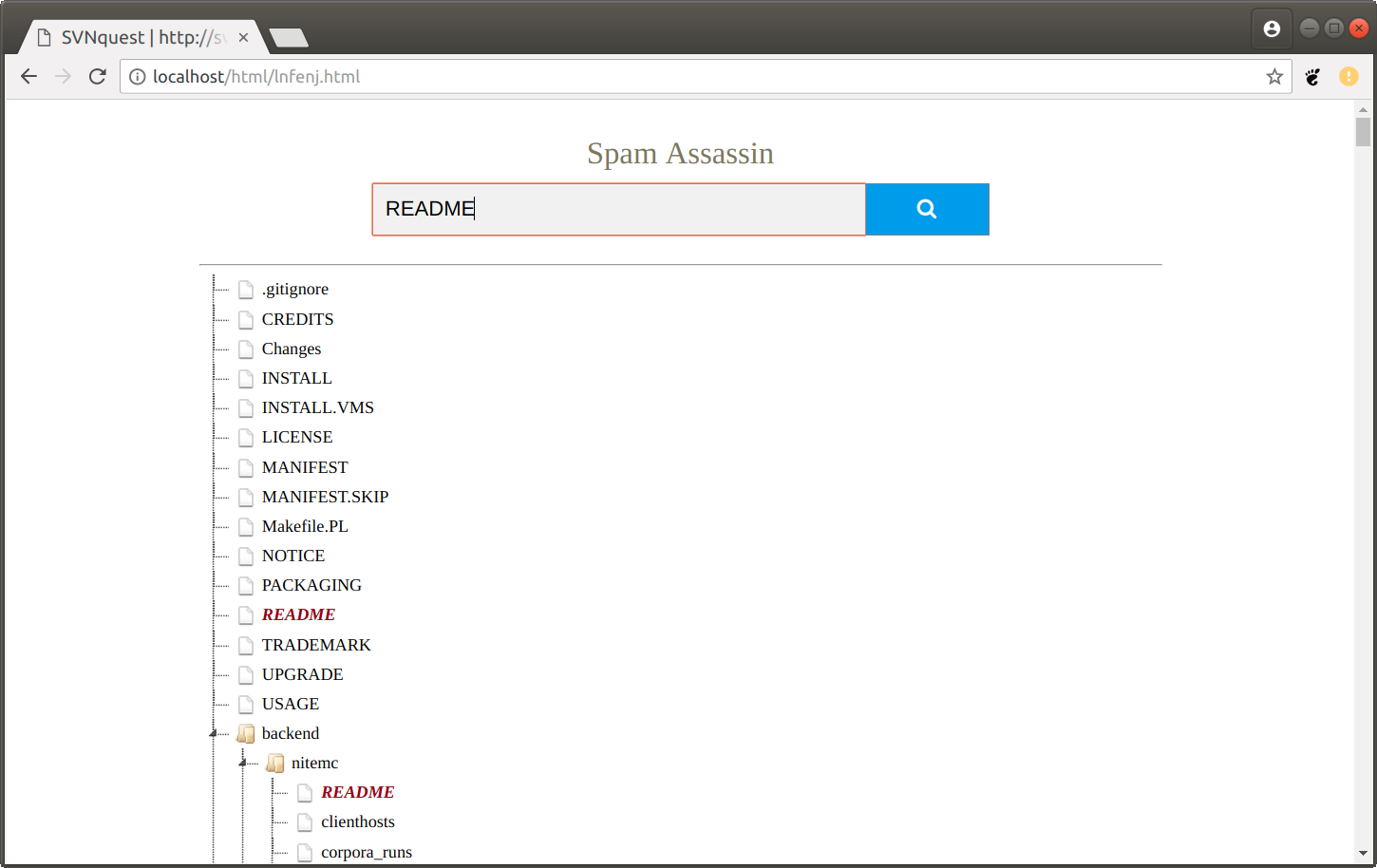Screen dimensions: 1377x868
Task: Open the Chrome user profile icon
Action: point(1272,28)
